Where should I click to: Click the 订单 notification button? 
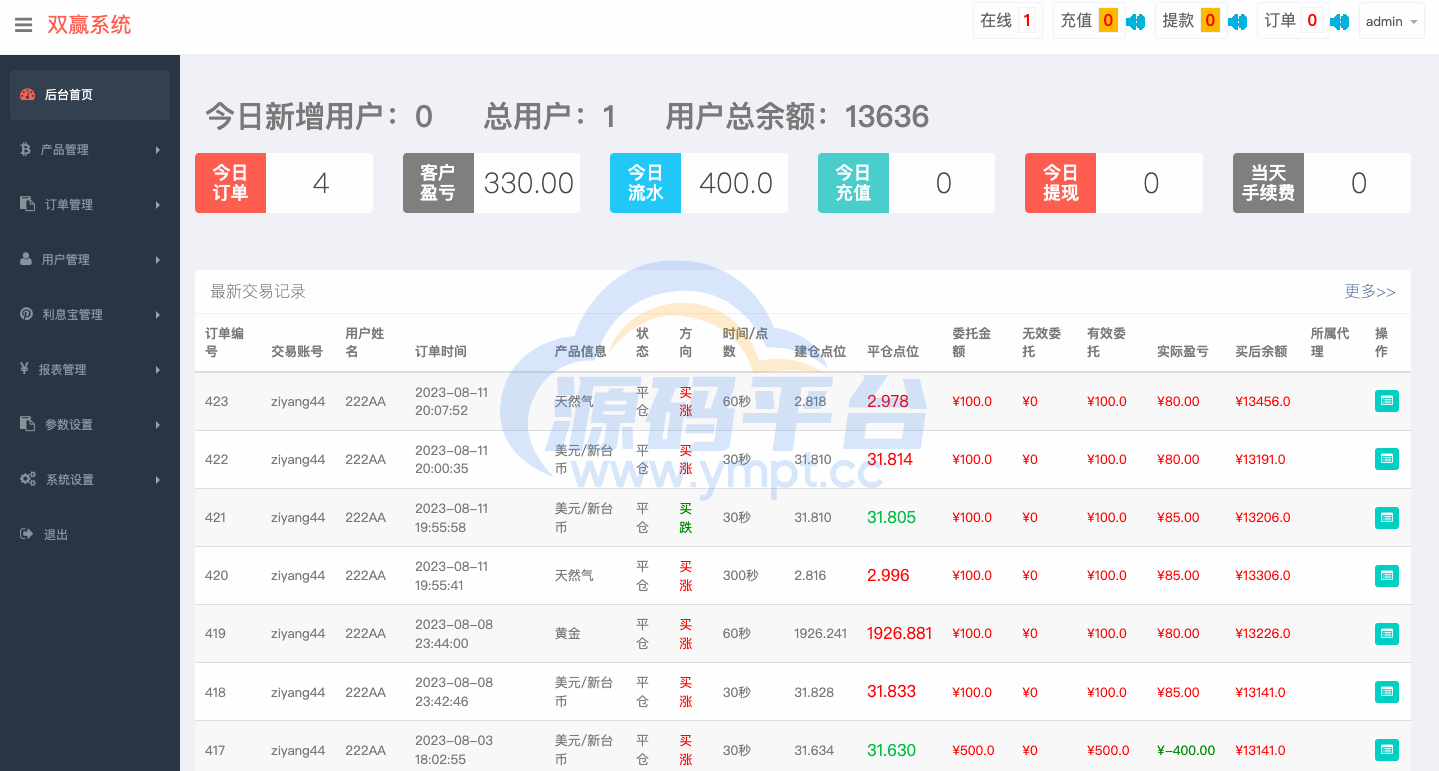[x=1293, y=21]
